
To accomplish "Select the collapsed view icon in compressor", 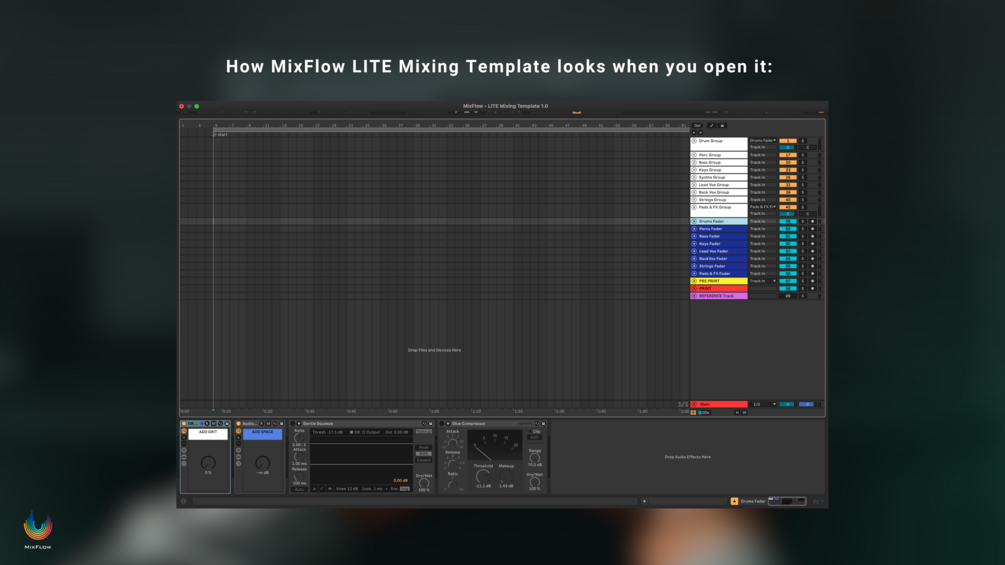I will (314, 489).
